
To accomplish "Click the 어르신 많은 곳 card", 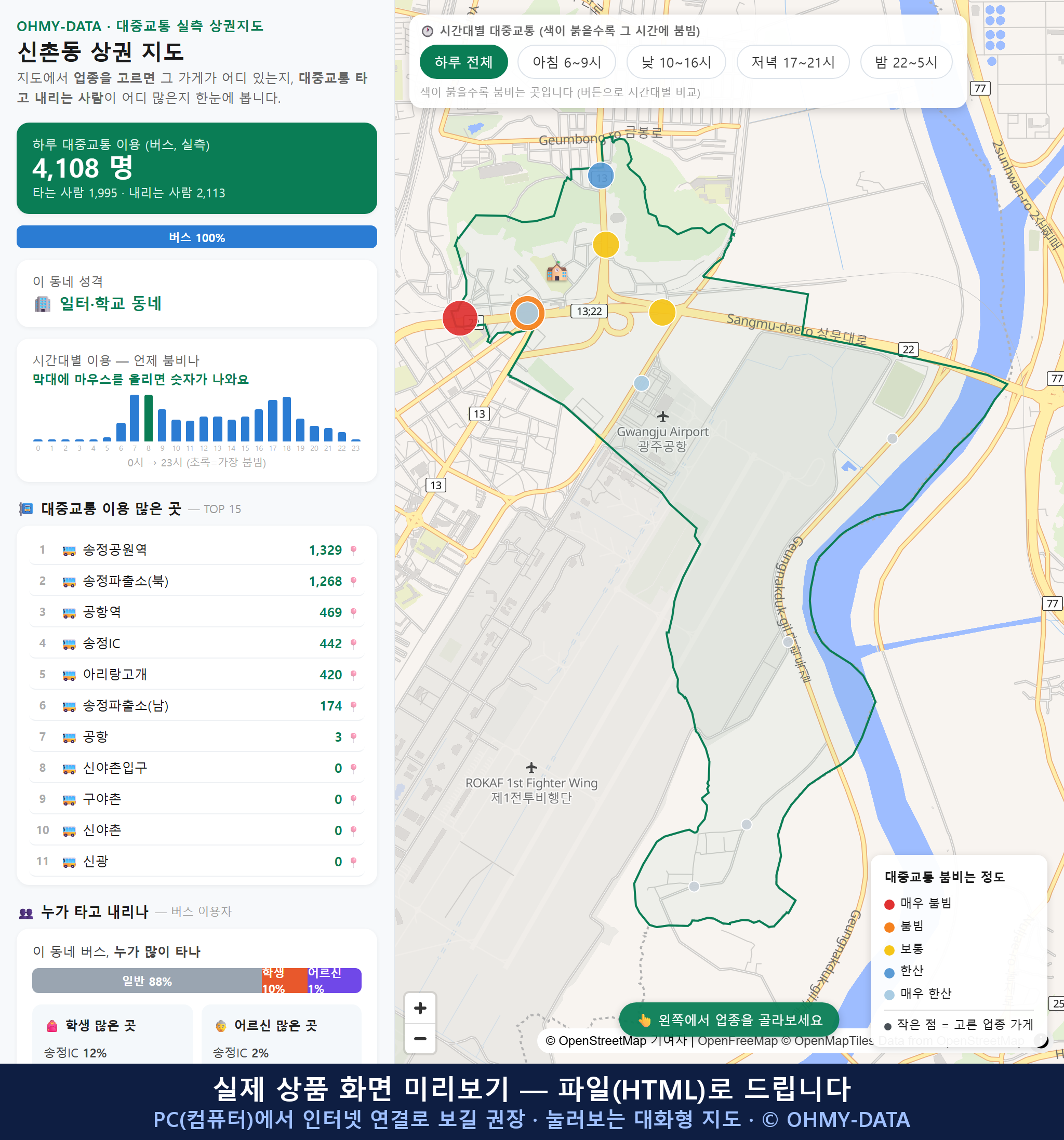I will coord(282,1034).
